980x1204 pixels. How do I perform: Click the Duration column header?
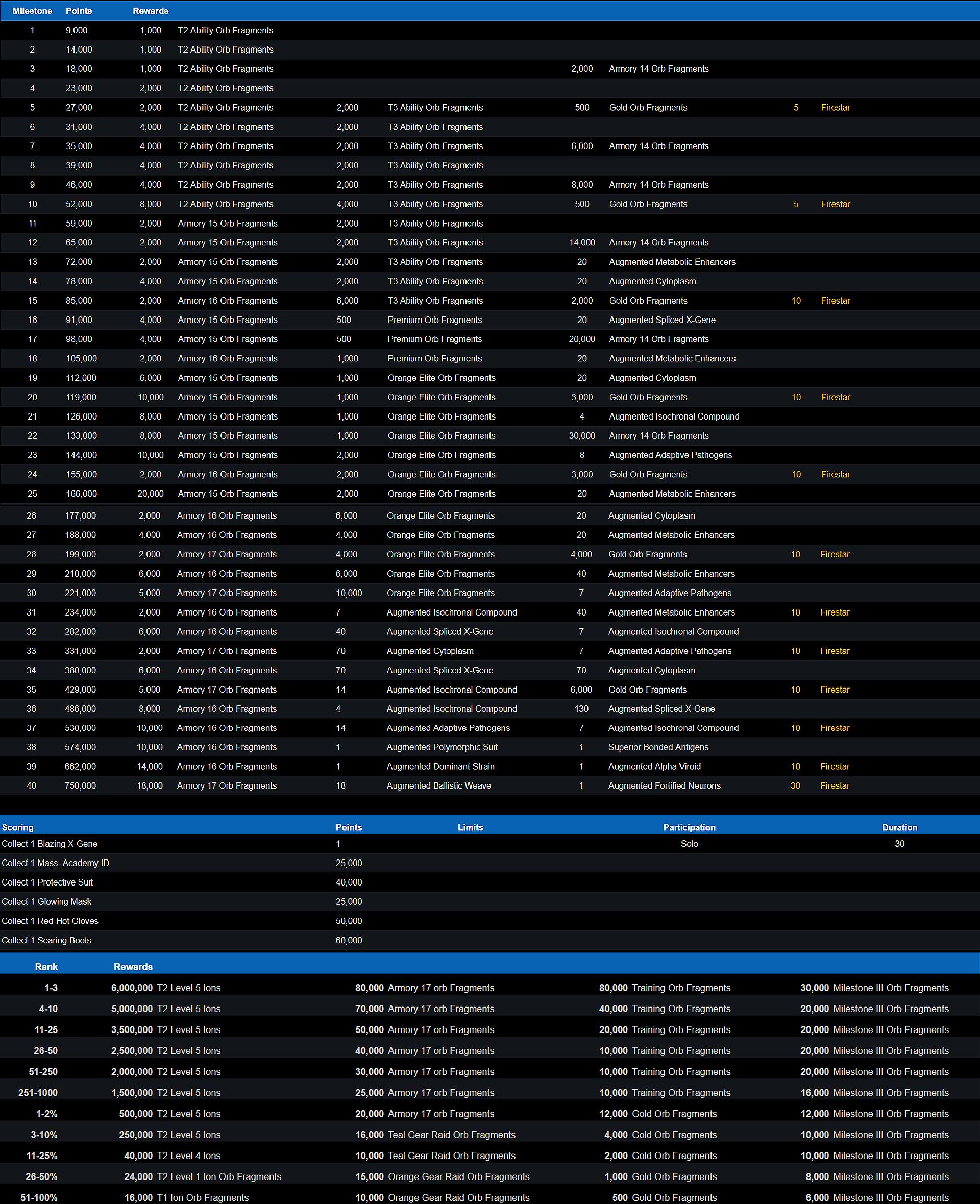pos(899,827)
